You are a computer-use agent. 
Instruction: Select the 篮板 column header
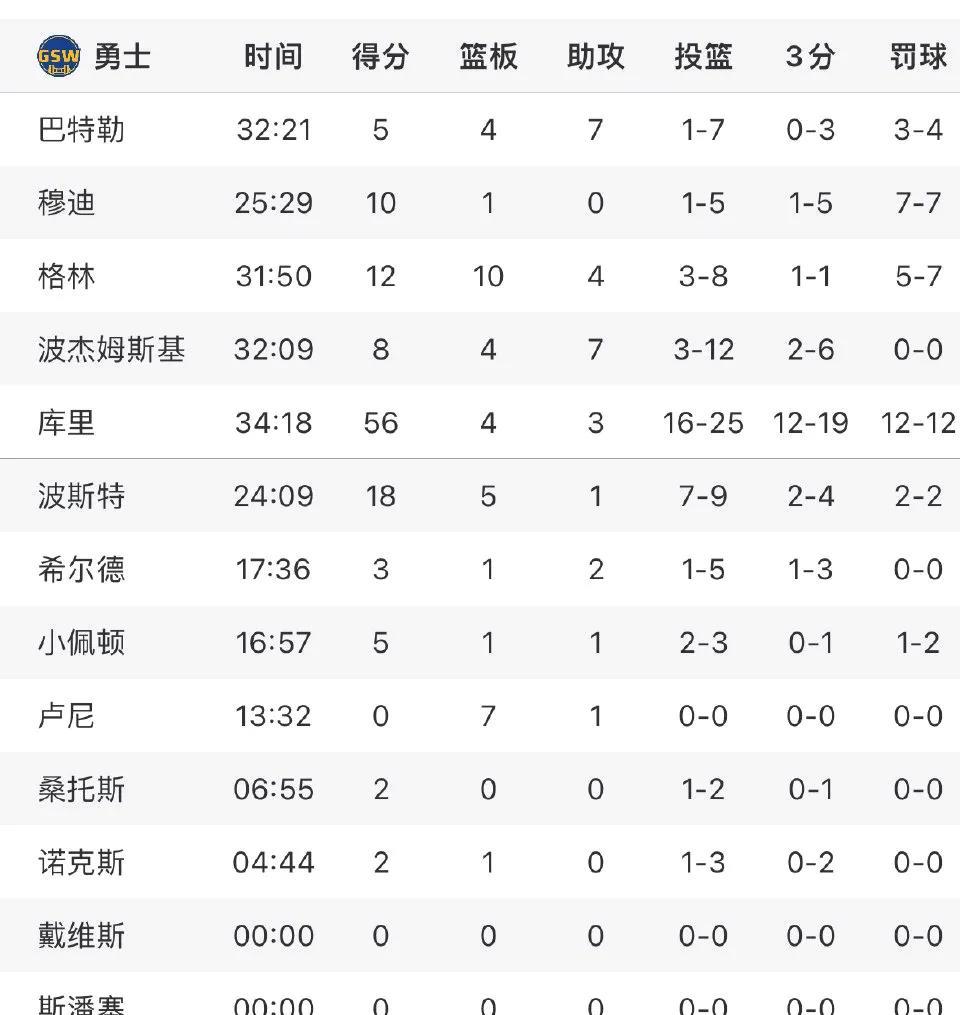(x=488, y=56)
